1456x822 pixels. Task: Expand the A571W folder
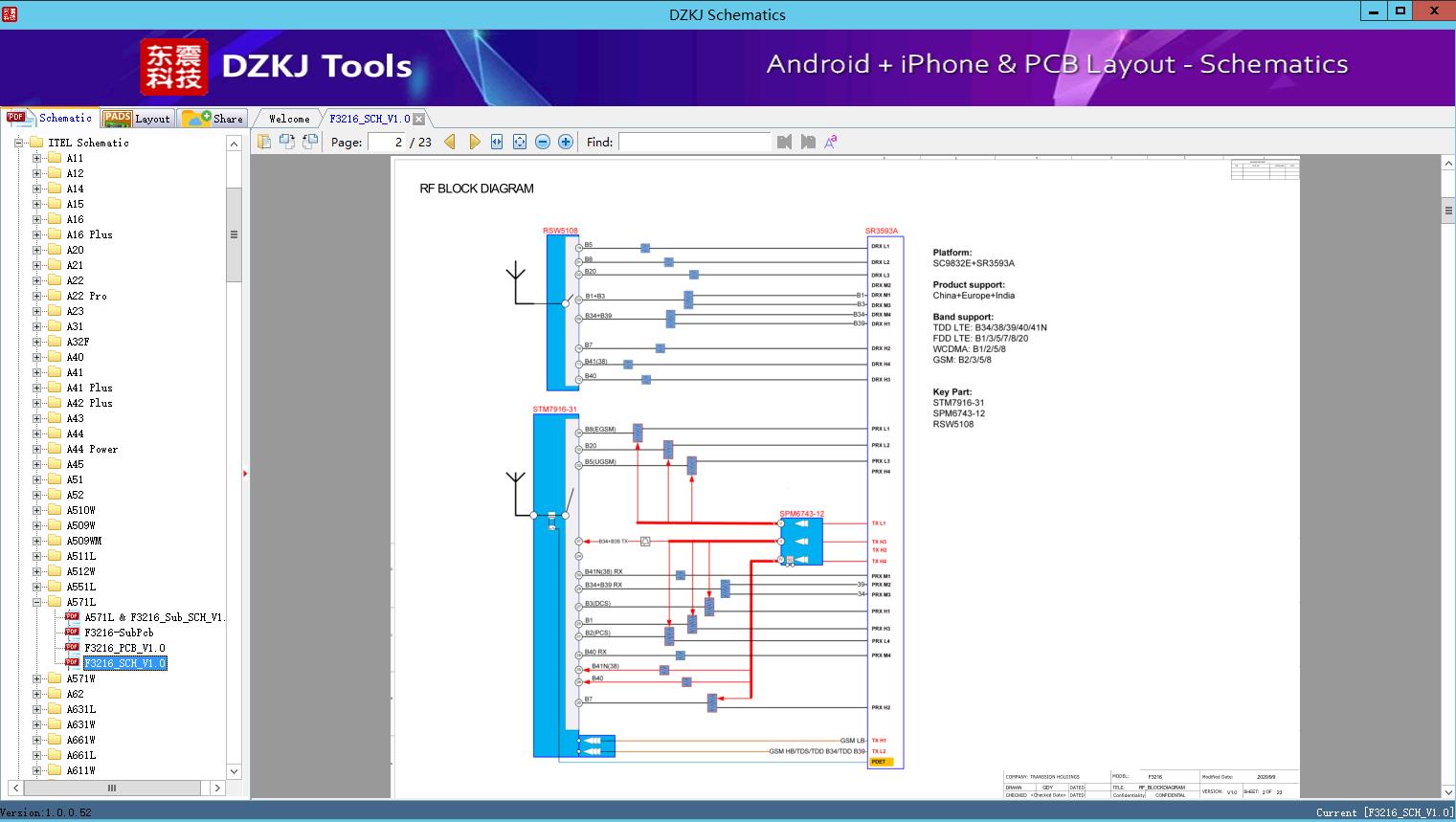pos(36,678)
